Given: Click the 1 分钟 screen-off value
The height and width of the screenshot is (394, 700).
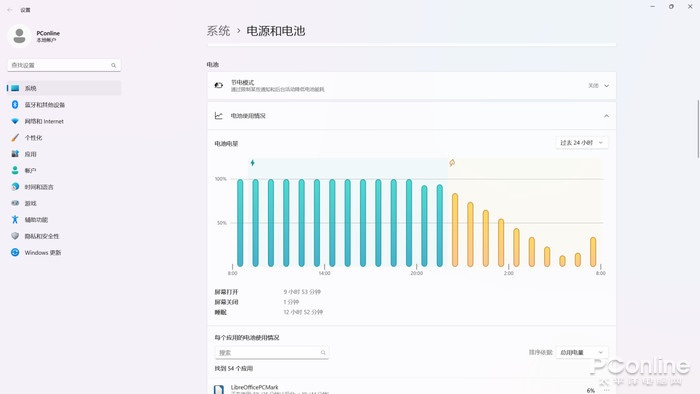Looking at the screenshot, I should tap(291, 302).
